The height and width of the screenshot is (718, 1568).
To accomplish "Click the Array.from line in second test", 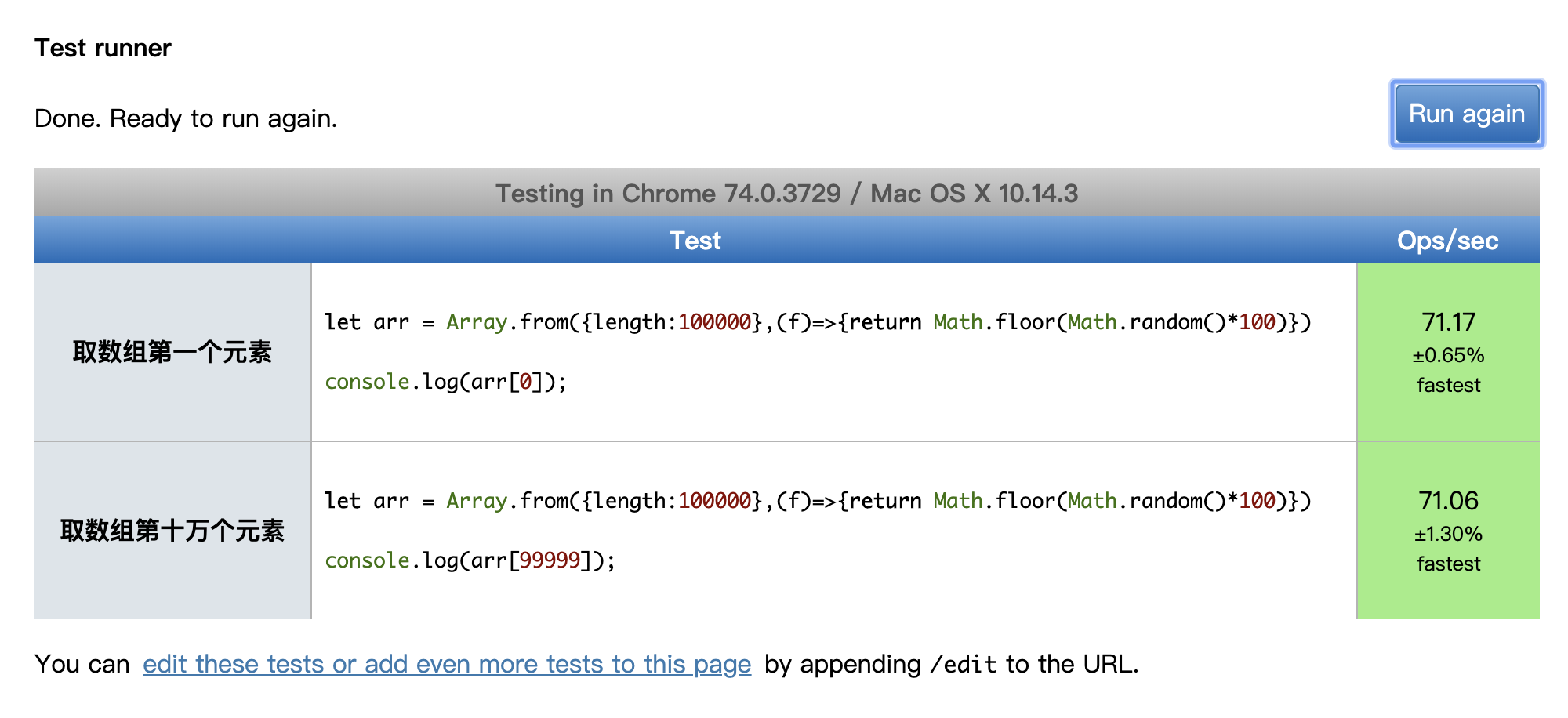I will pyautogui.click(x=818, y=501).
